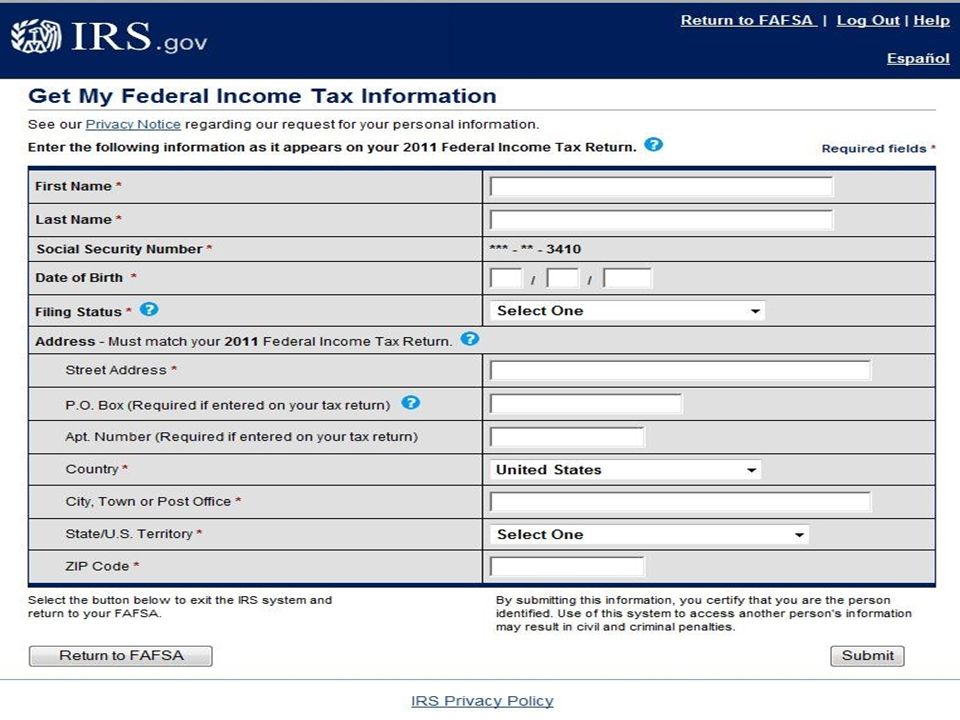Click the birth day box
This screenshot has height=720, width=960.
(563, 278)
